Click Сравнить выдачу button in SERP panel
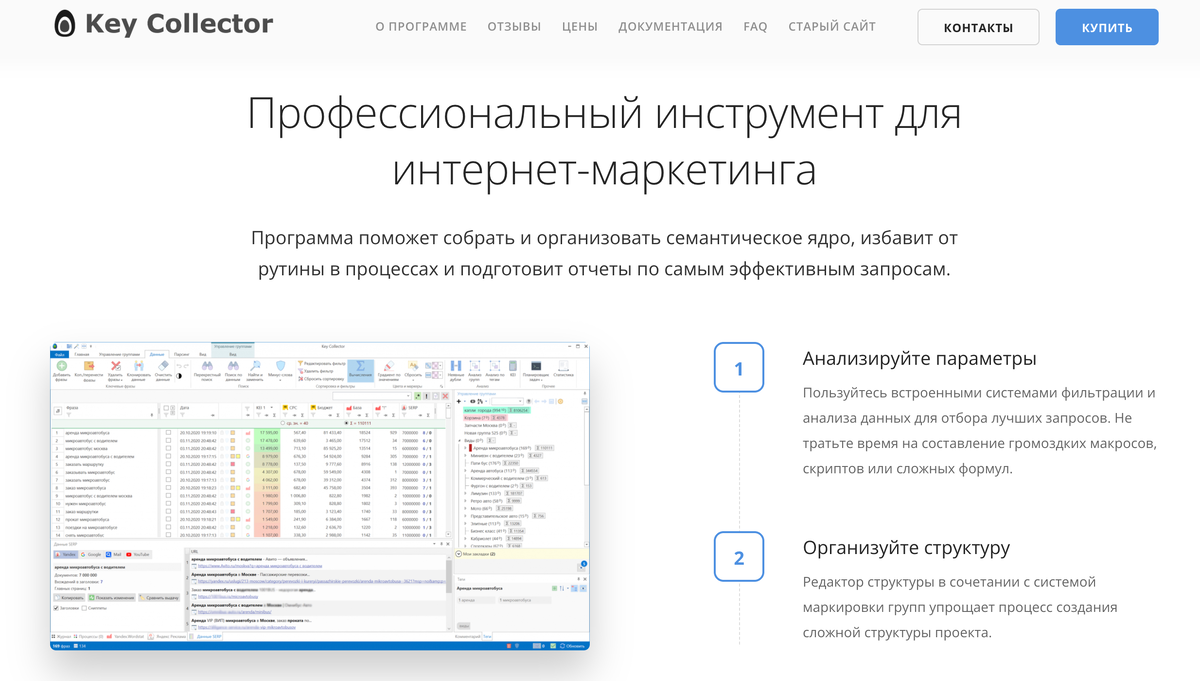 [159, 598]
